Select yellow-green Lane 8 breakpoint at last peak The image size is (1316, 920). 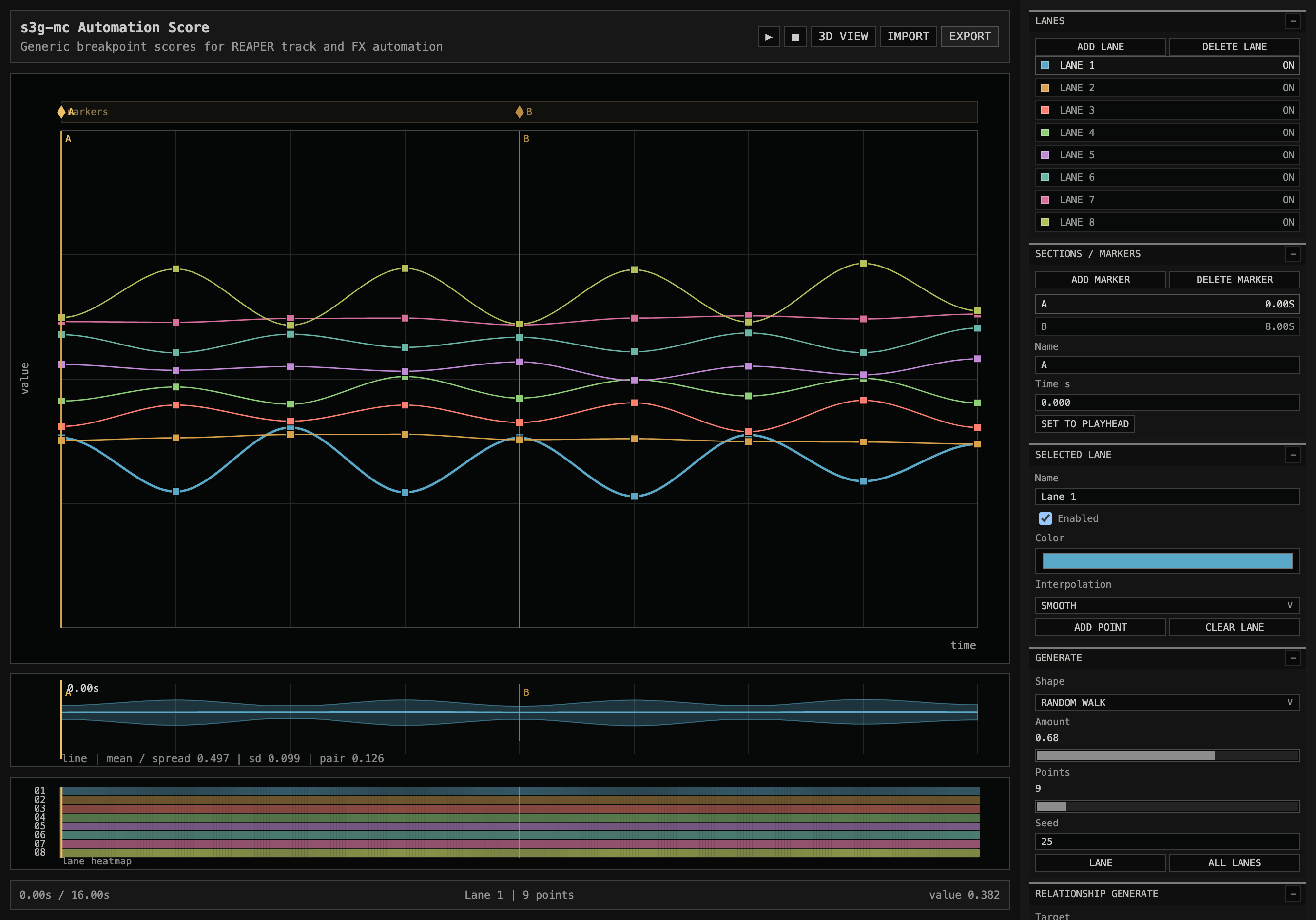pos(863,264)
